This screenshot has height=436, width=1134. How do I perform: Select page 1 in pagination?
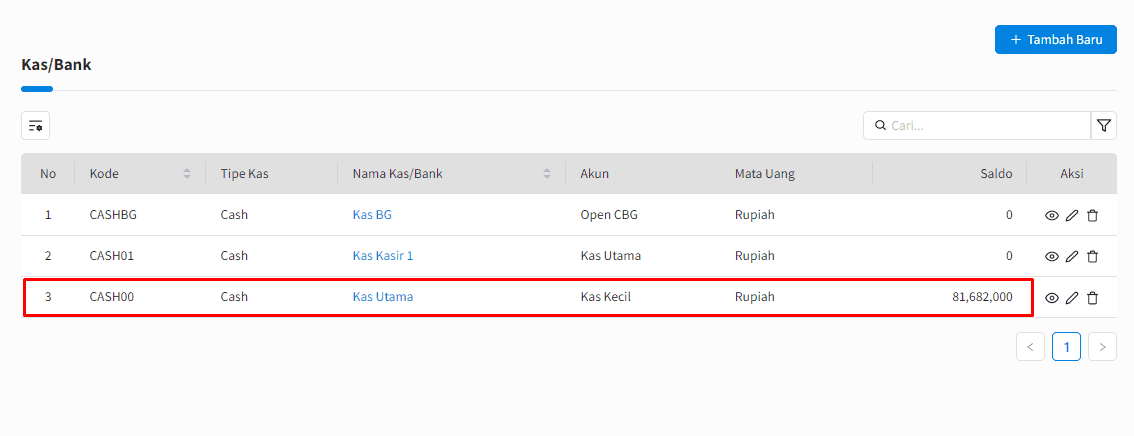click(1066, 347)
